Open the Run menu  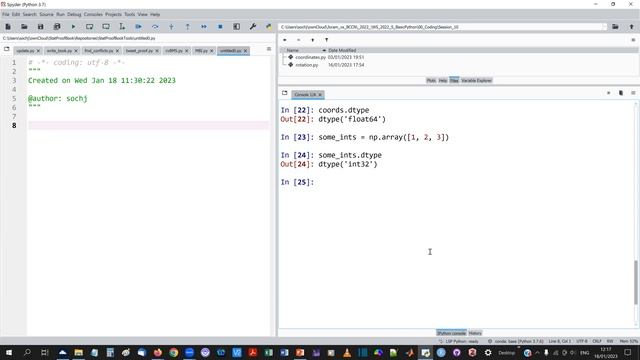tap(60, 14)
